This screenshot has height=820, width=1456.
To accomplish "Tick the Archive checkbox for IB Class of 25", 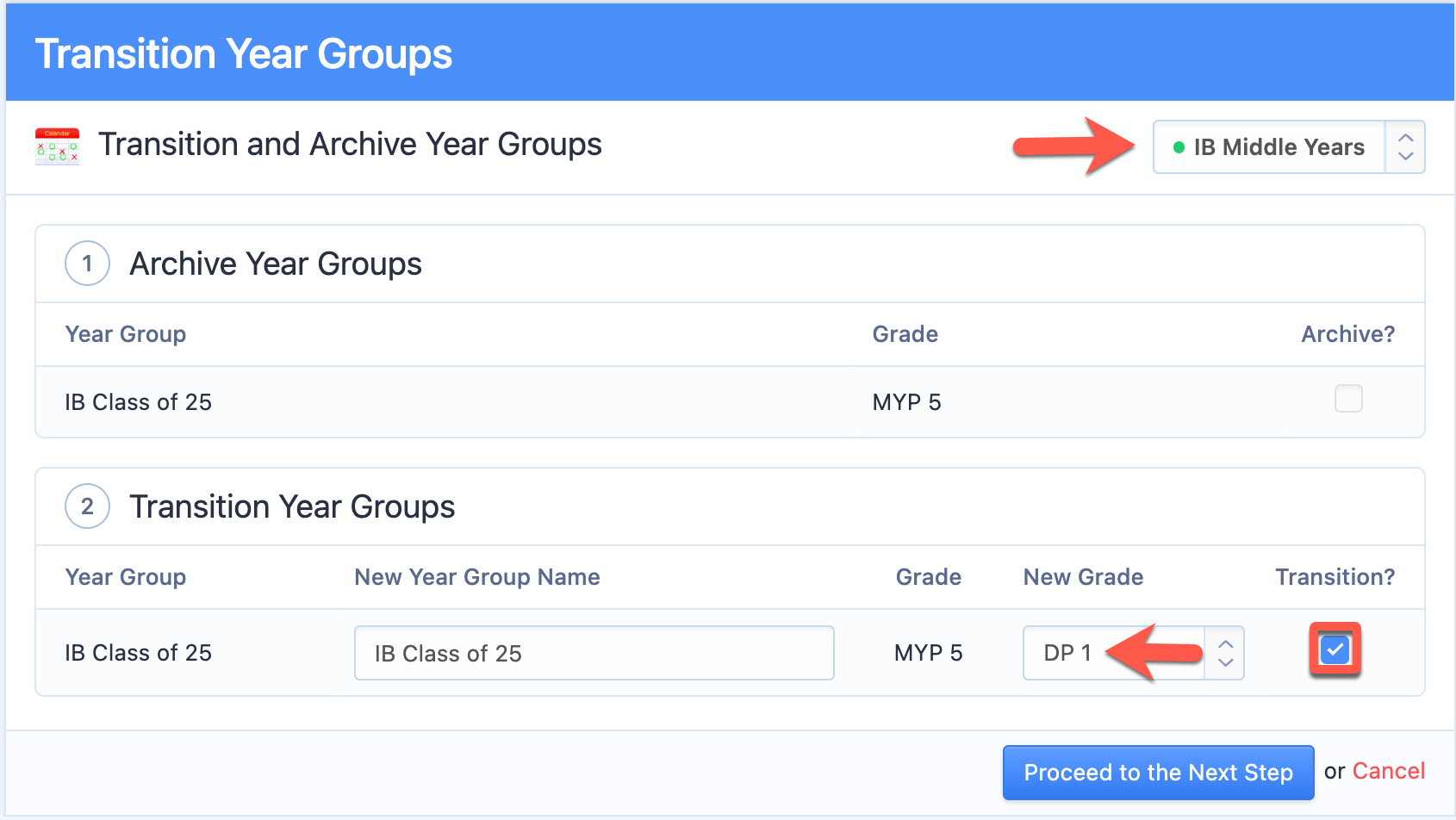I will tap(1348, 399).
